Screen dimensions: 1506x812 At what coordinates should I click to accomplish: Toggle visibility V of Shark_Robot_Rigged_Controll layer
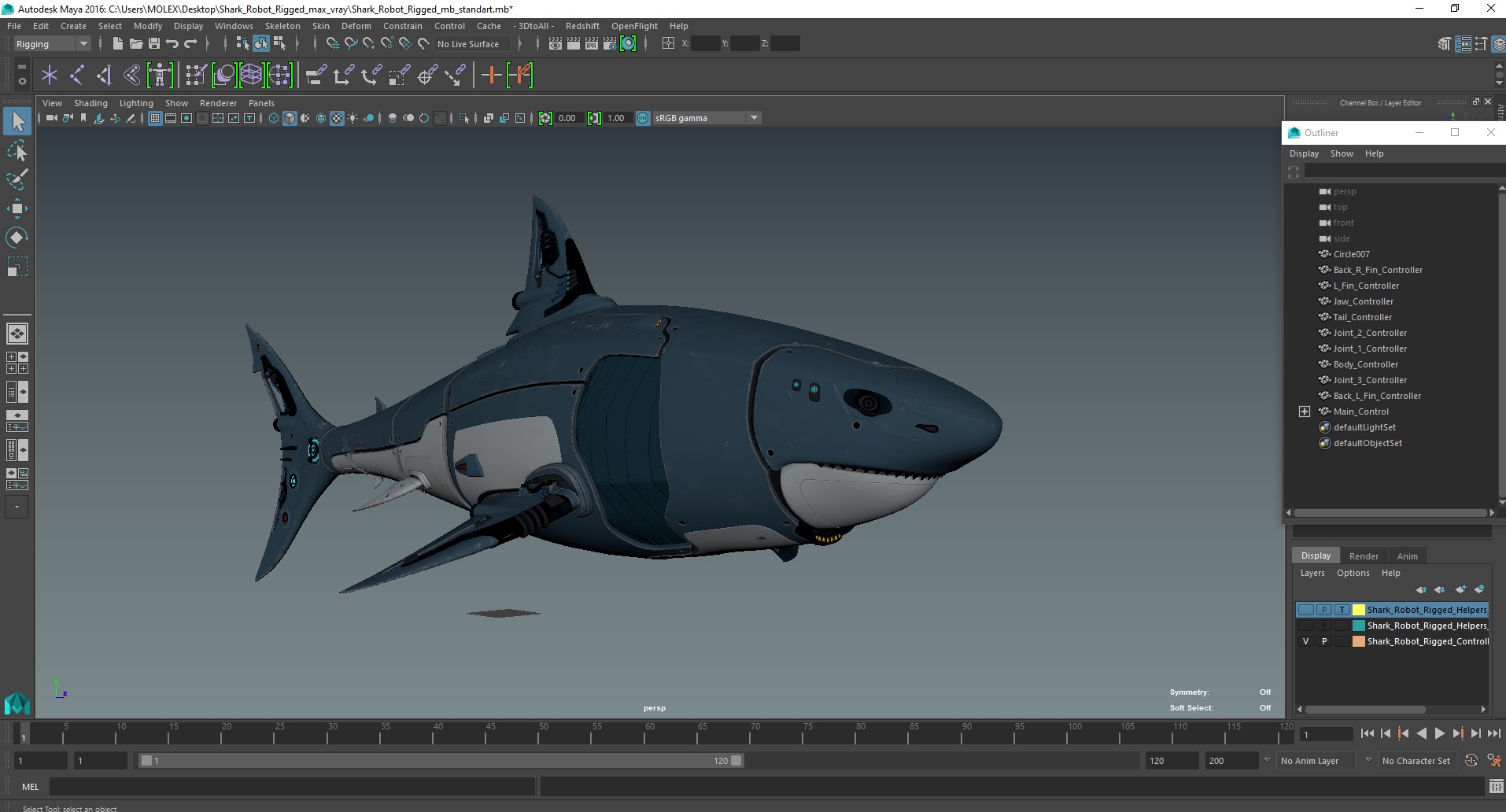pos(1306,641)
